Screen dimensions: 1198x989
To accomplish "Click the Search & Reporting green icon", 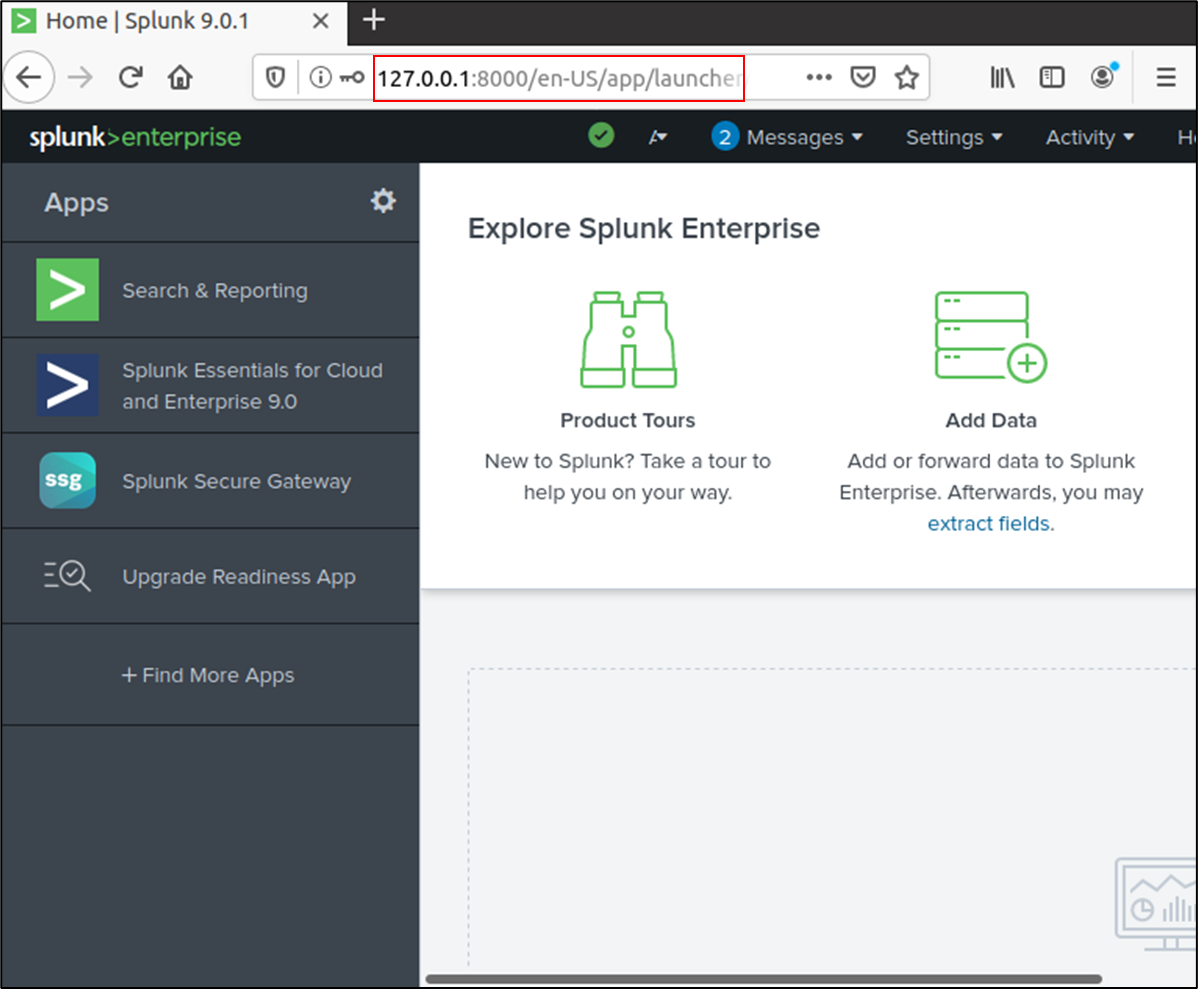I will 68,290.
